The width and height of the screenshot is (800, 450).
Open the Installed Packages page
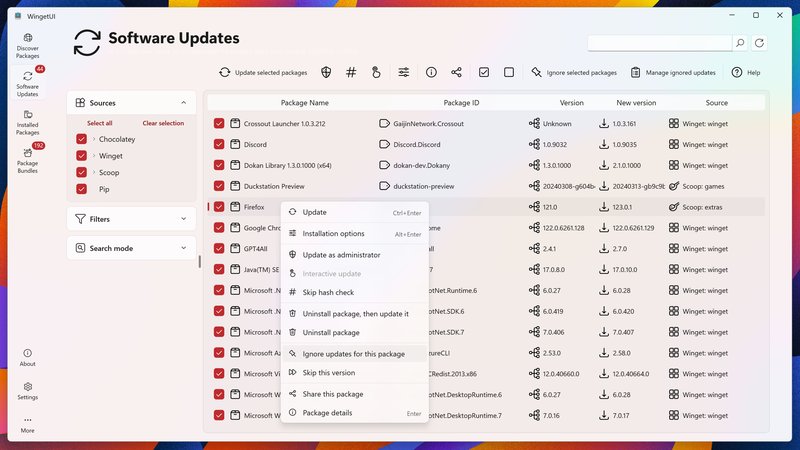point(27,121)
